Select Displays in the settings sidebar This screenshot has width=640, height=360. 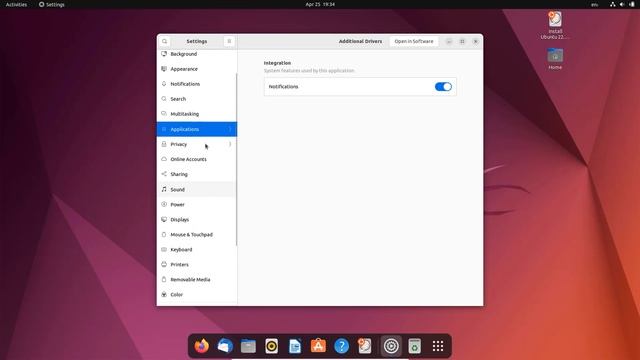[197, 220]
